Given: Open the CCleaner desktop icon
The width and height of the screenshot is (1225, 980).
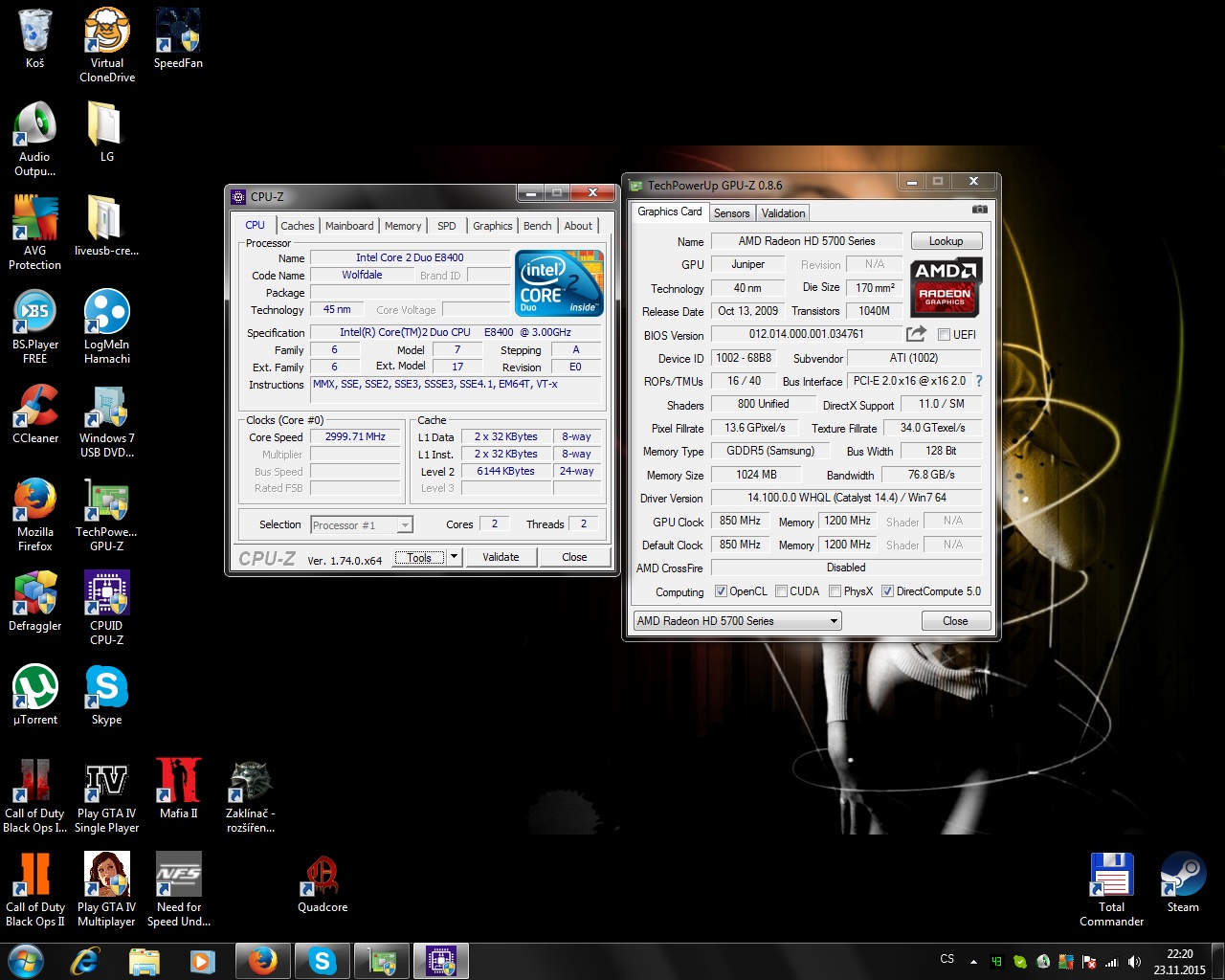Looking at the screenshot, I should point(35,413).
